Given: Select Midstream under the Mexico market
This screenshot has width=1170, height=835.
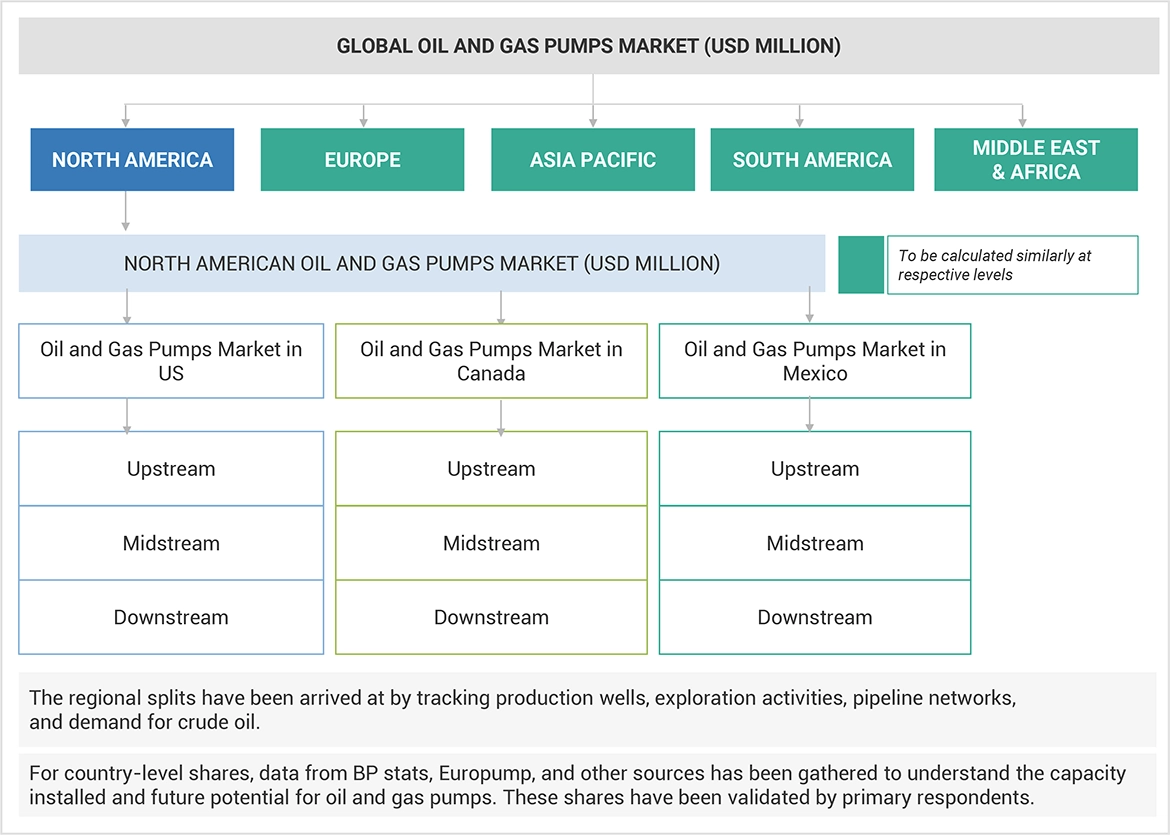Looking at the screenshot, I should (x=814, y=543).
